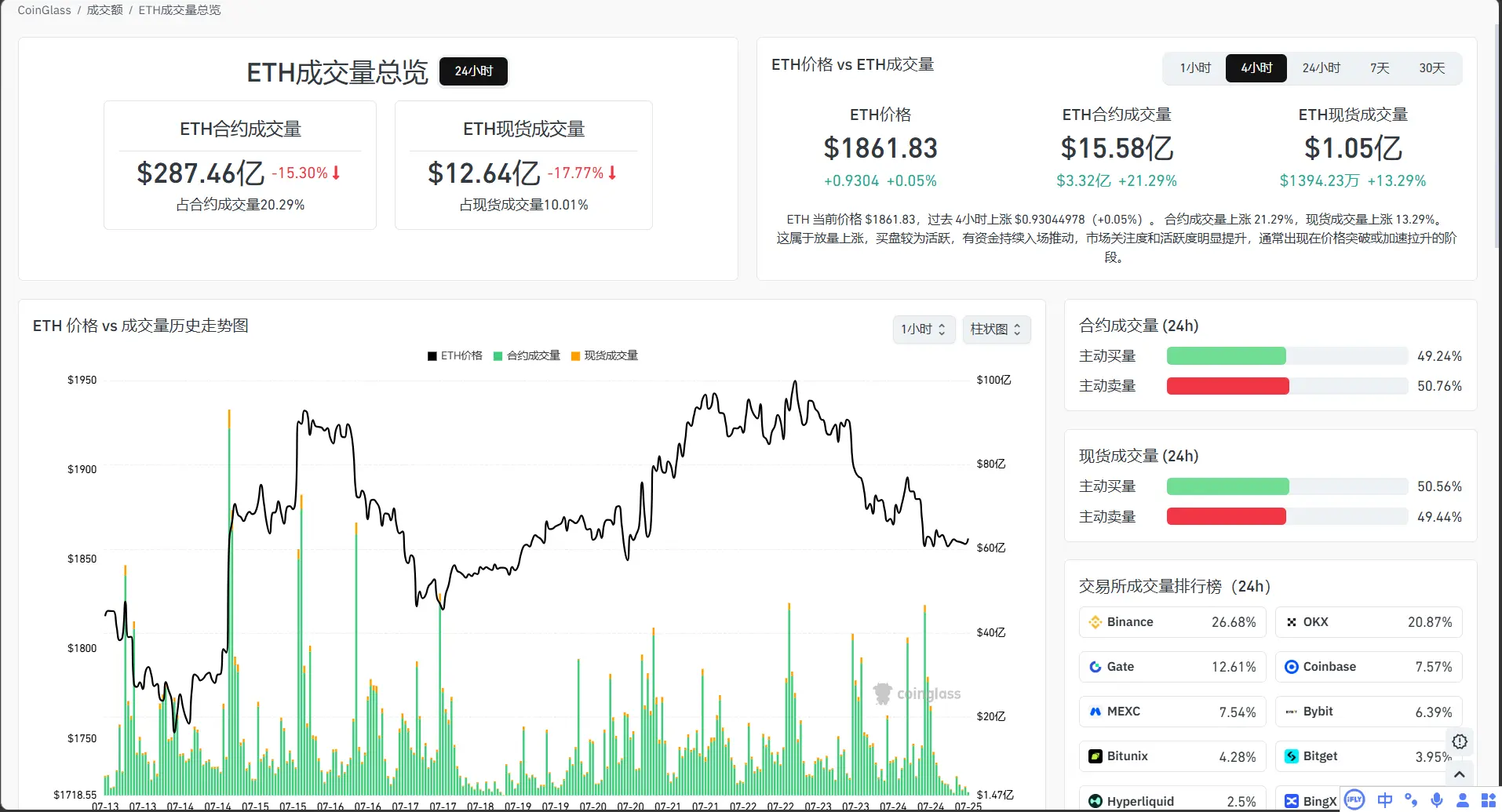Click the +13.29% spot volume change
1502x812 pixels.
pyautogui.click(x=1396, y=181)
